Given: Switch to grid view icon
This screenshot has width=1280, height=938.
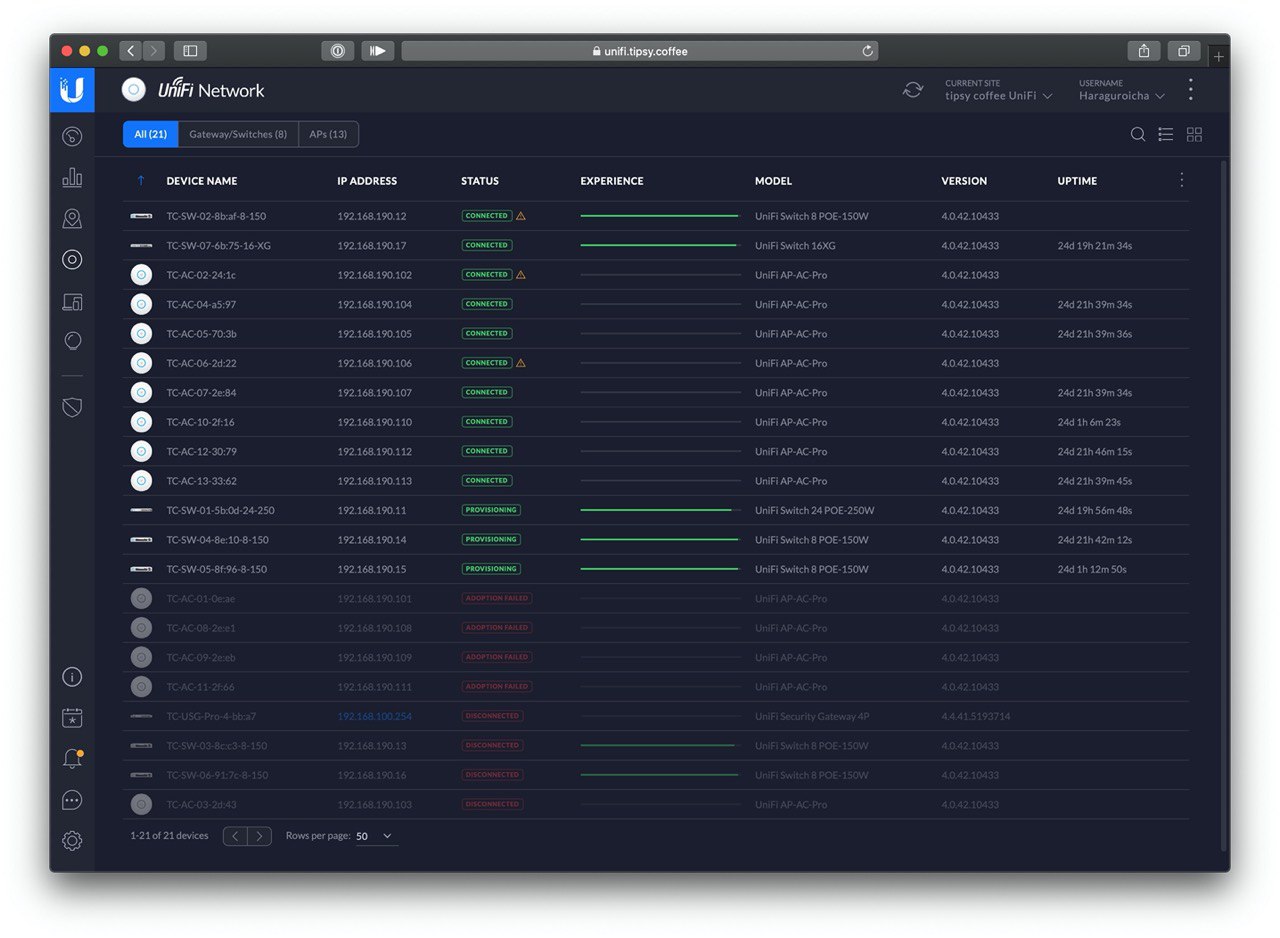Looking at the screenshot, I should tap(1194, 134).
